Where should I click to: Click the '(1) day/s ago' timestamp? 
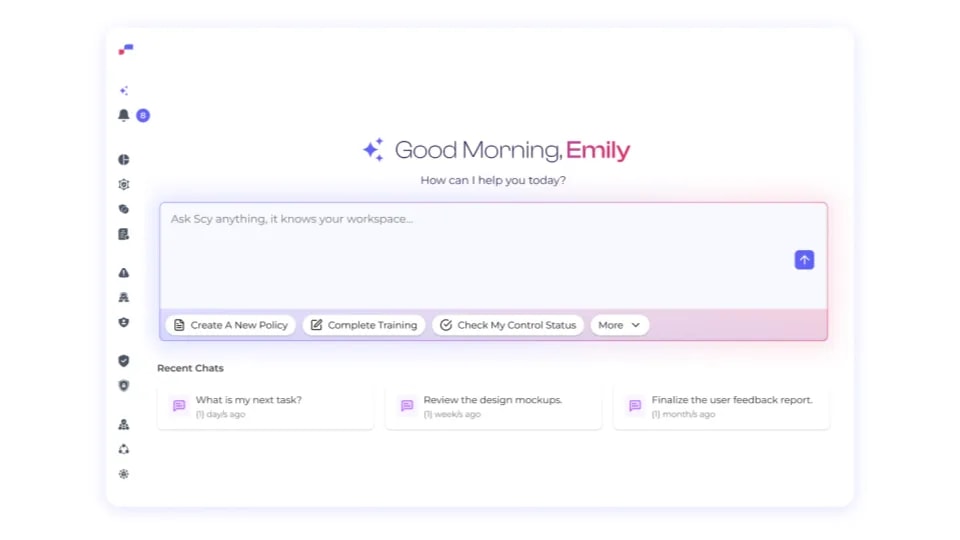point(220,414)
